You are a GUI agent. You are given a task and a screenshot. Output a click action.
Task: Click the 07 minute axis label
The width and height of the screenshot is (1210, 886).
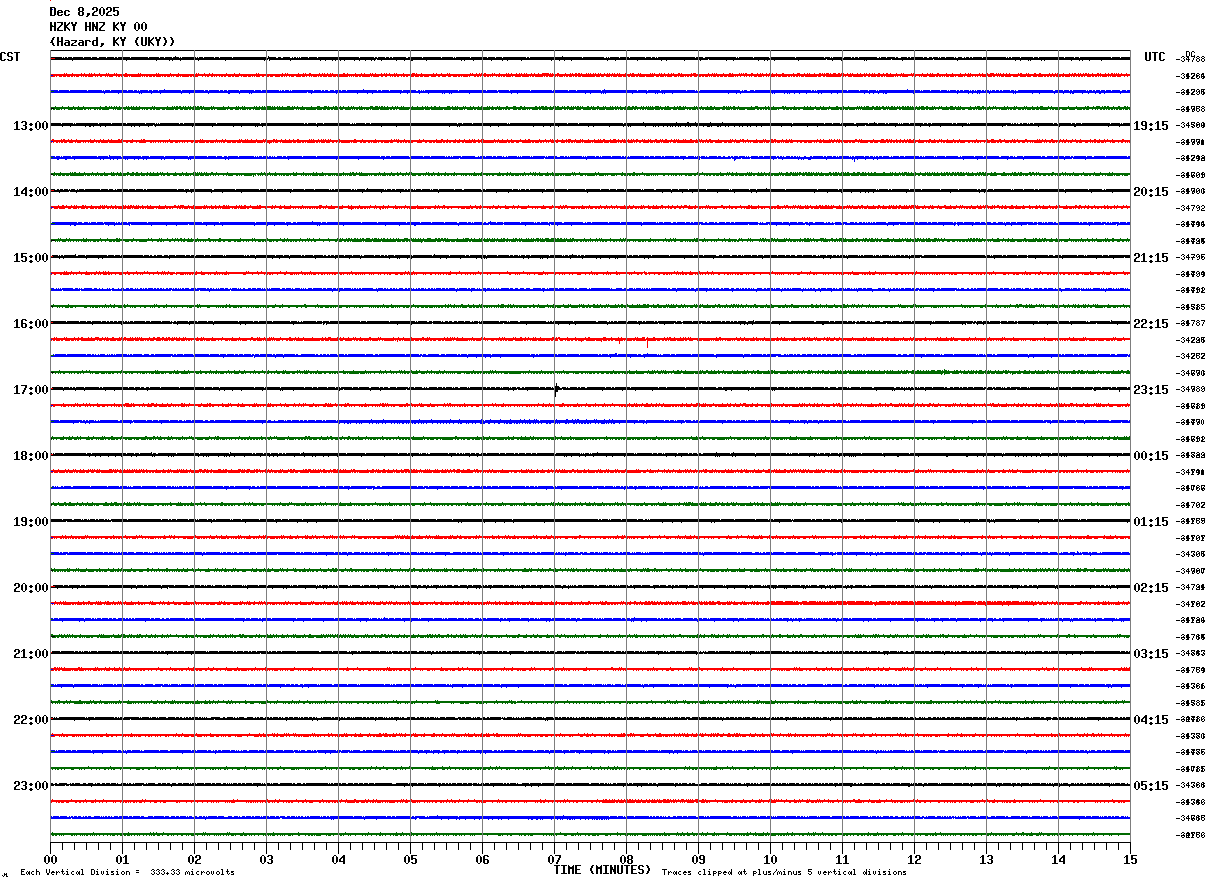(554, 859)
